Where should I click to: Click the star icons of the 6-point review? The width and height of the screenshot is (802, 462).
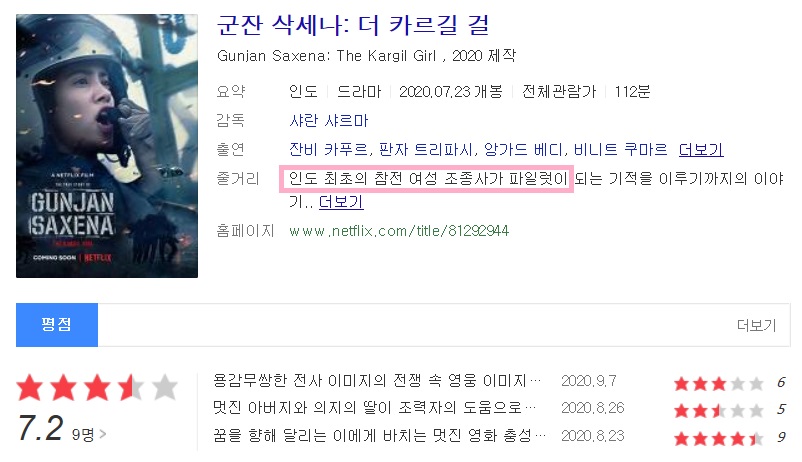pyautogui.click(x=719, y=383)
